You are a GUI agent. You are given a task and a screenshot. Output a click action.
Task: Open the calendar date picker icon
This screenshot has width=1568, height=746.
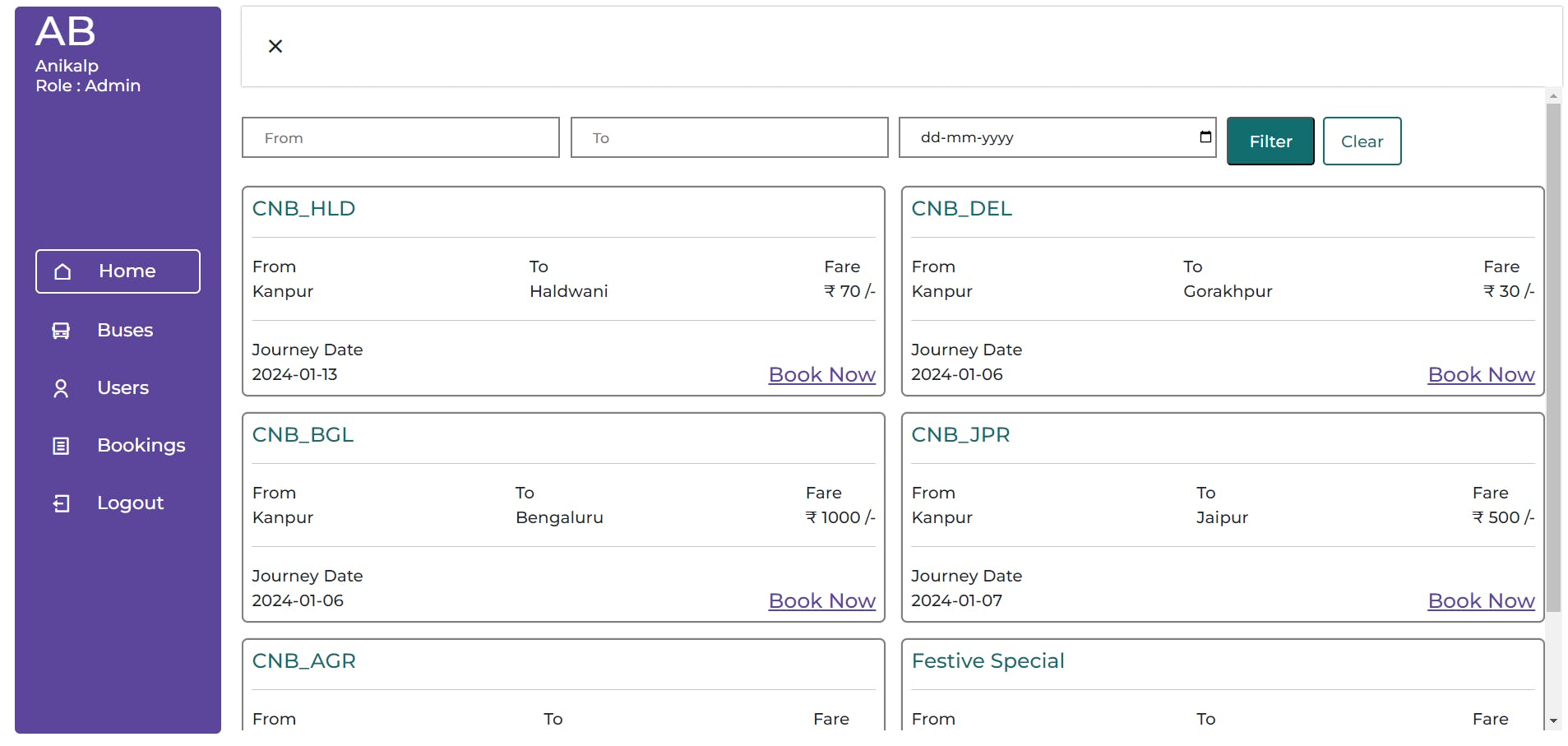pos(1205,137)
